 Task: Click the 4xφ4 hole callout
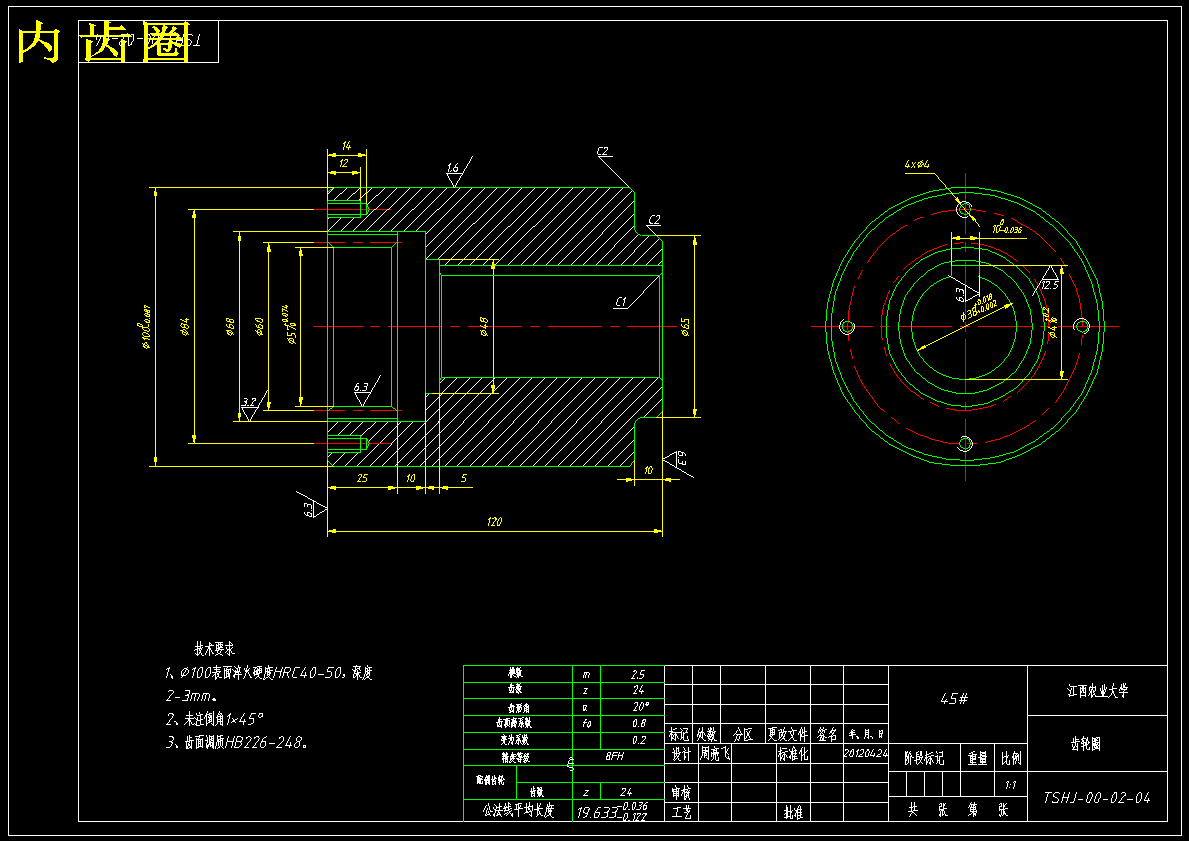coord(917,164)
